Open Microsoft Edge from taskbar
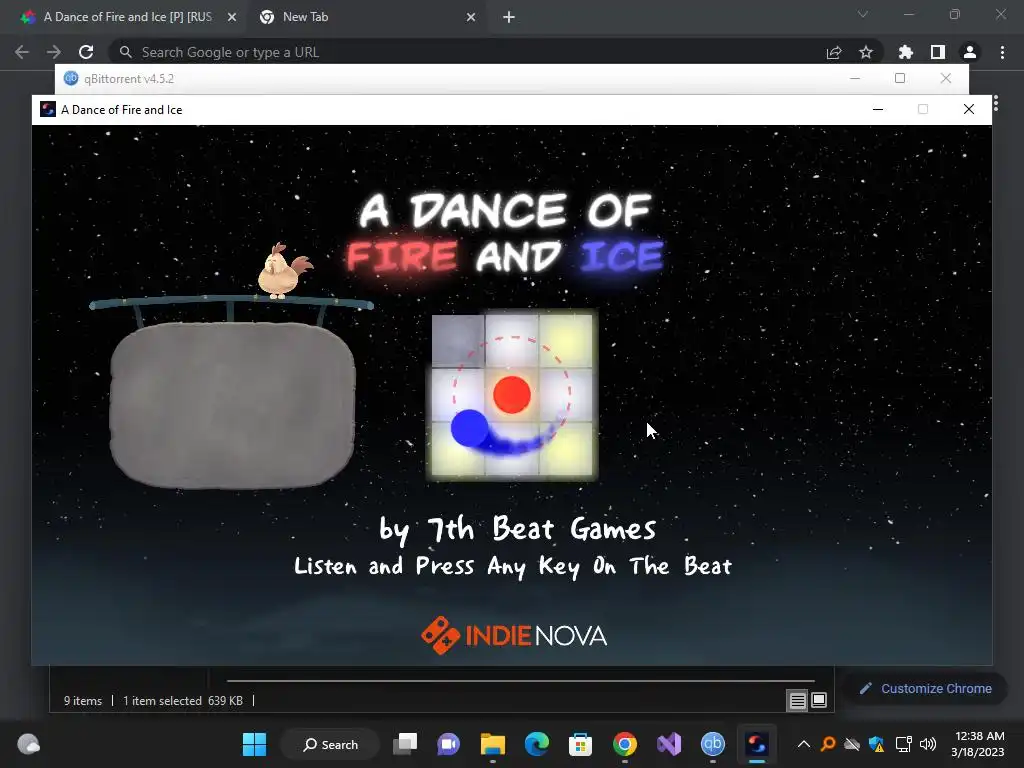Image resolution: width=1024 pixels, height=768 pixels. coord(537,744)
